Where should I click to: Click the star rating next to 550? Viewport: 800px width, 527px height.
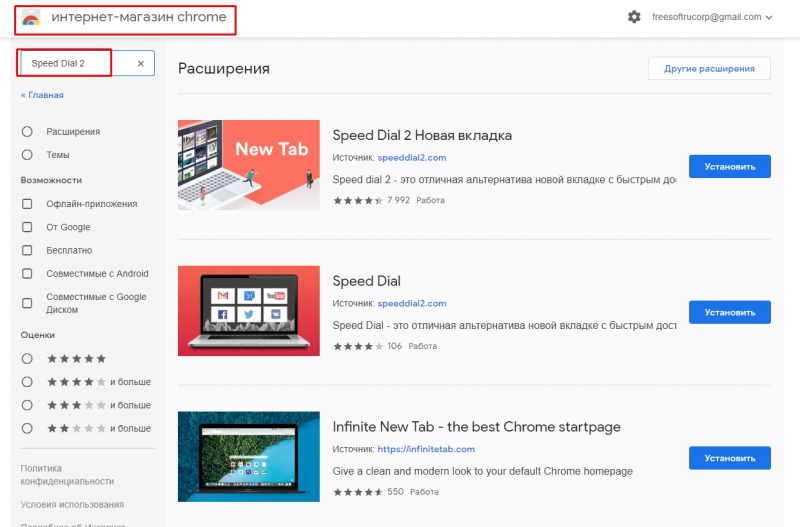pyautogui.click(x=358, y=492)
